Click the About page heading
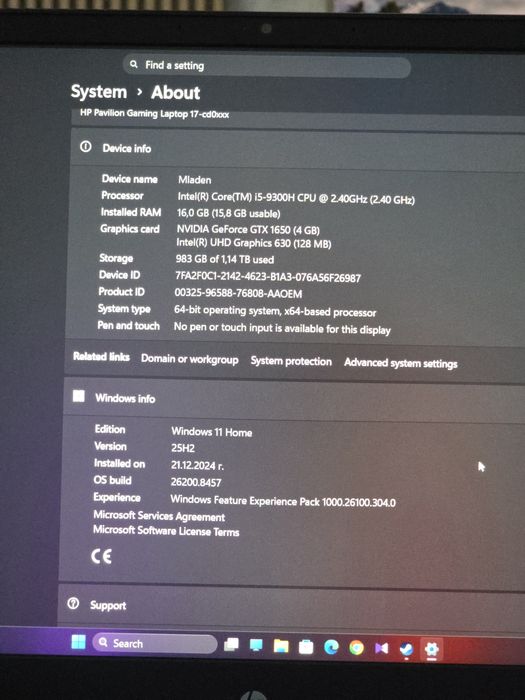The height and width of the screenshot is (700, 525). pos(175,92)
